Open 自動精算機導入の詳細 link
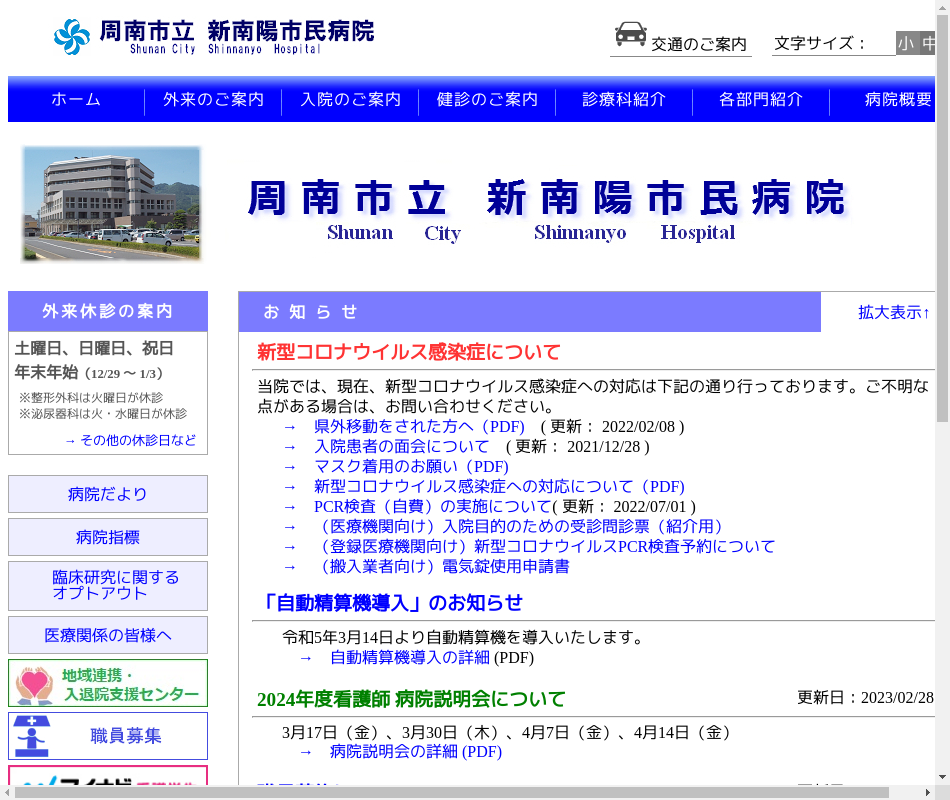Screen dimensions: 950x800 click(409, 657)
